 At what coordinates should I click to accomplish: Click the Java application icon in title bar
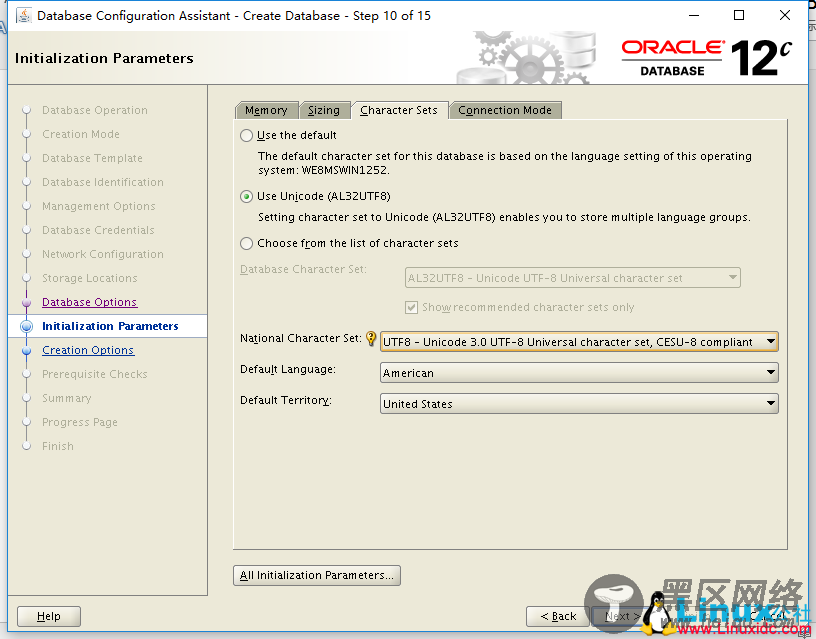(x=24, y=16)
